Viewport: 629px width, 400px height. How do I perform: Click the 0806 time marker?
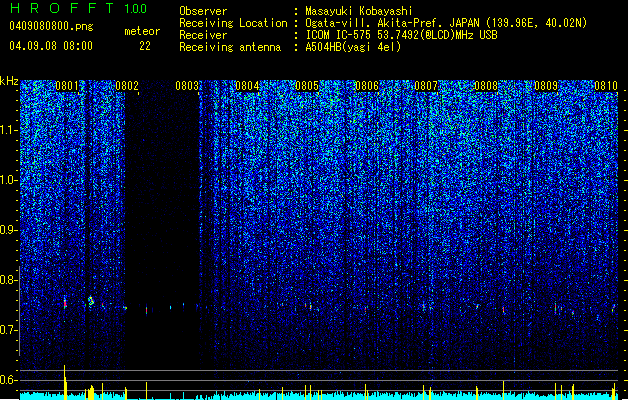tap(367, 86)
